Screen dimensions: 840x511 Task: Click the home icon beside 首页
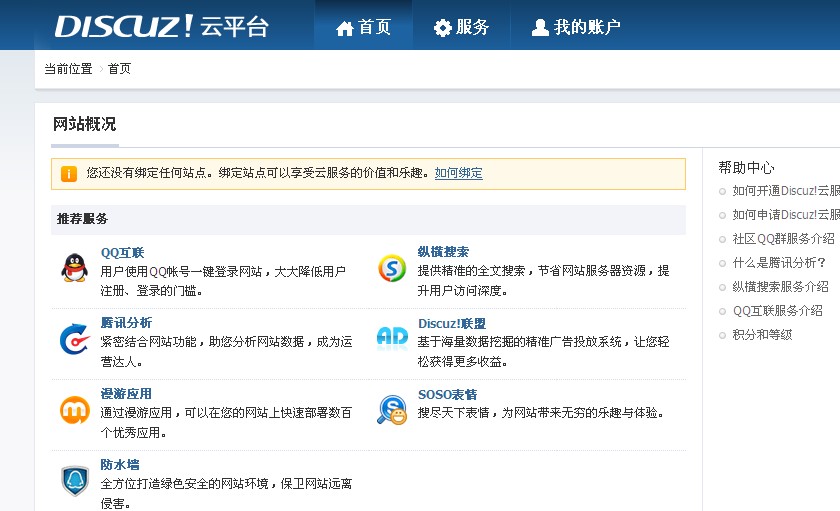click(x=344, y=28)
